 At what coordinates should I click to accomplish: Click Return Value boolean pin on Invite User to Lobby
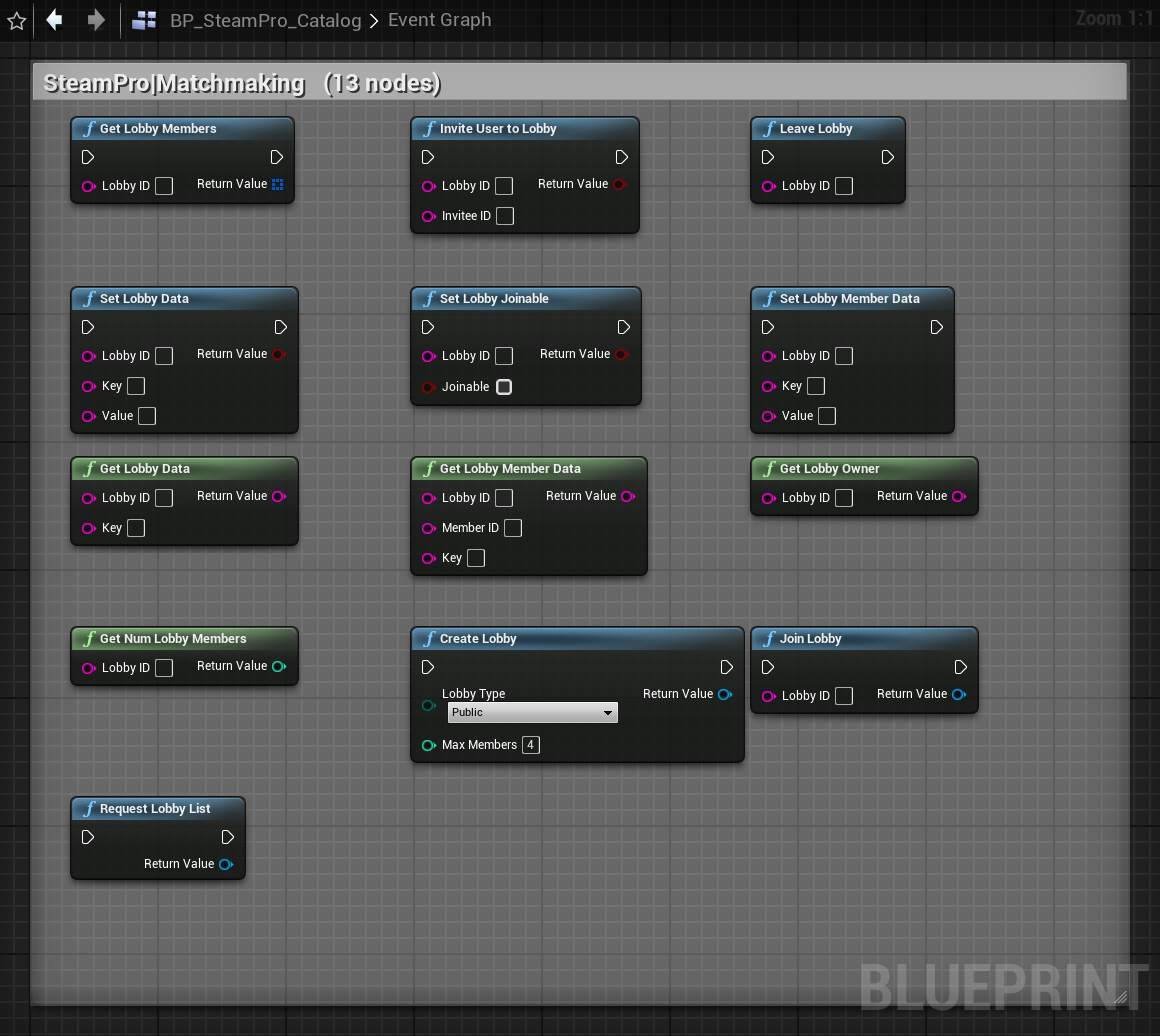(x=620, y=184)
